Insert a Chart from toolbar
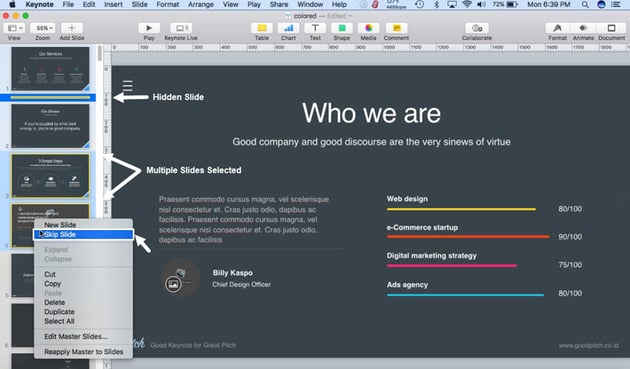 tap(288, 28)
